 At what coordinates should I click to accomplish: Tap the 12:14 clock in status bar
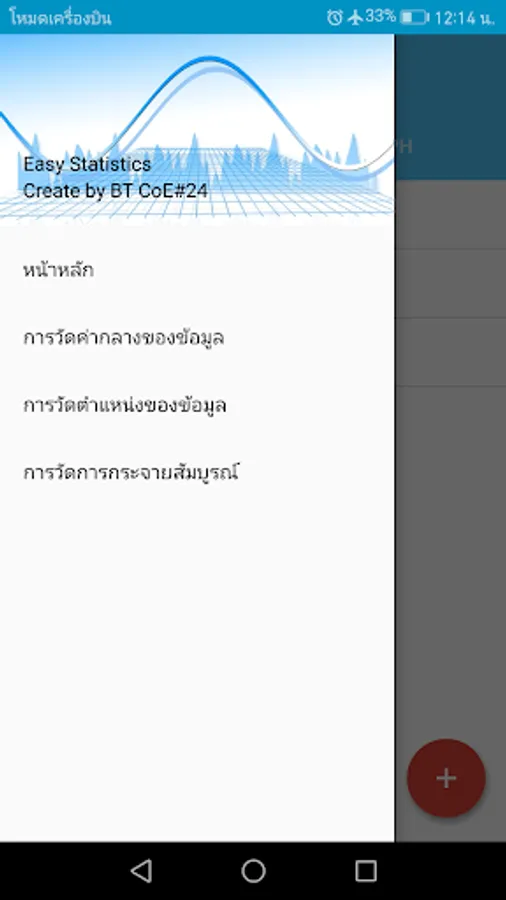click(464, 18)
